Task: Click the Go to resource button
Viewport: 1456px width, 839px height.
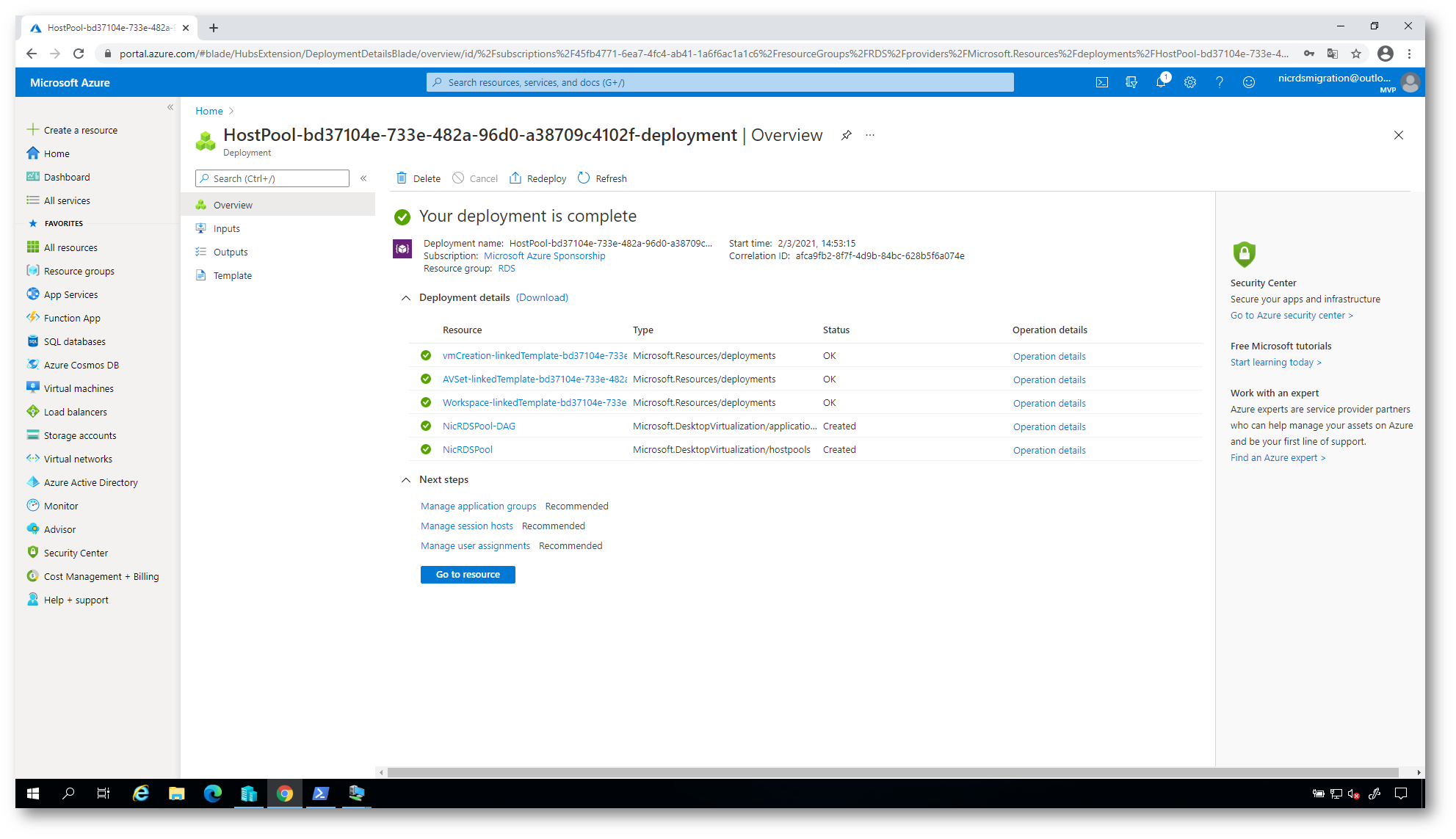Action: (468, 575)
